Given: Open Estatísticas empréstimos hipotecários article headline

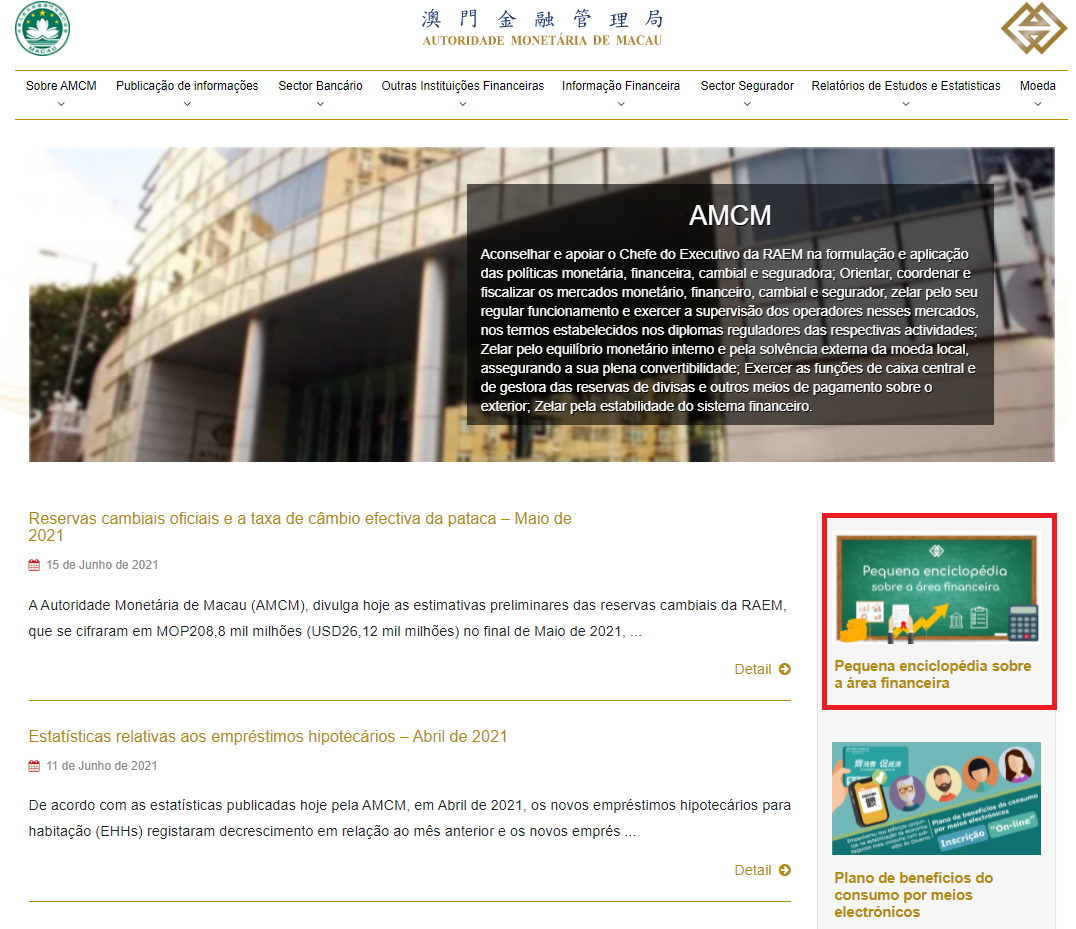Looking at the screenshot, I should point(268,737).
